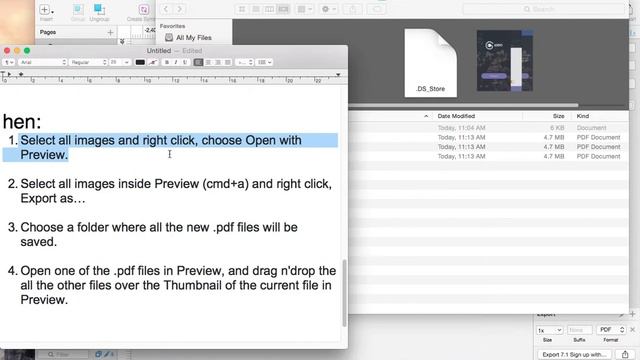Click the Filter field in Sketch layer list

62,354
